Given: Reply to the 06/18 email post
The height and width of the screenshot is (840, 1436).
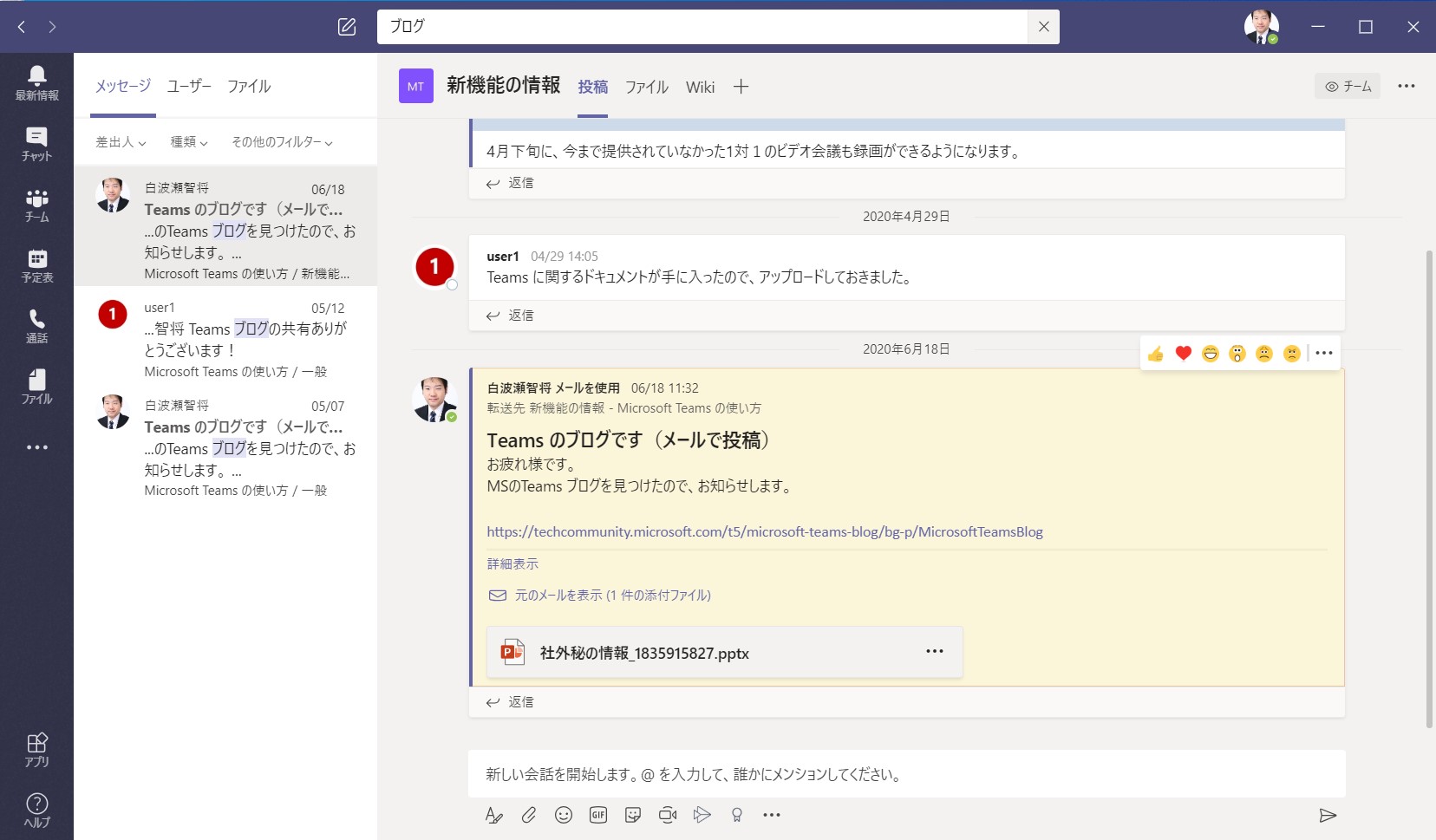Looking at the screenshot, I should coord(510,702).
